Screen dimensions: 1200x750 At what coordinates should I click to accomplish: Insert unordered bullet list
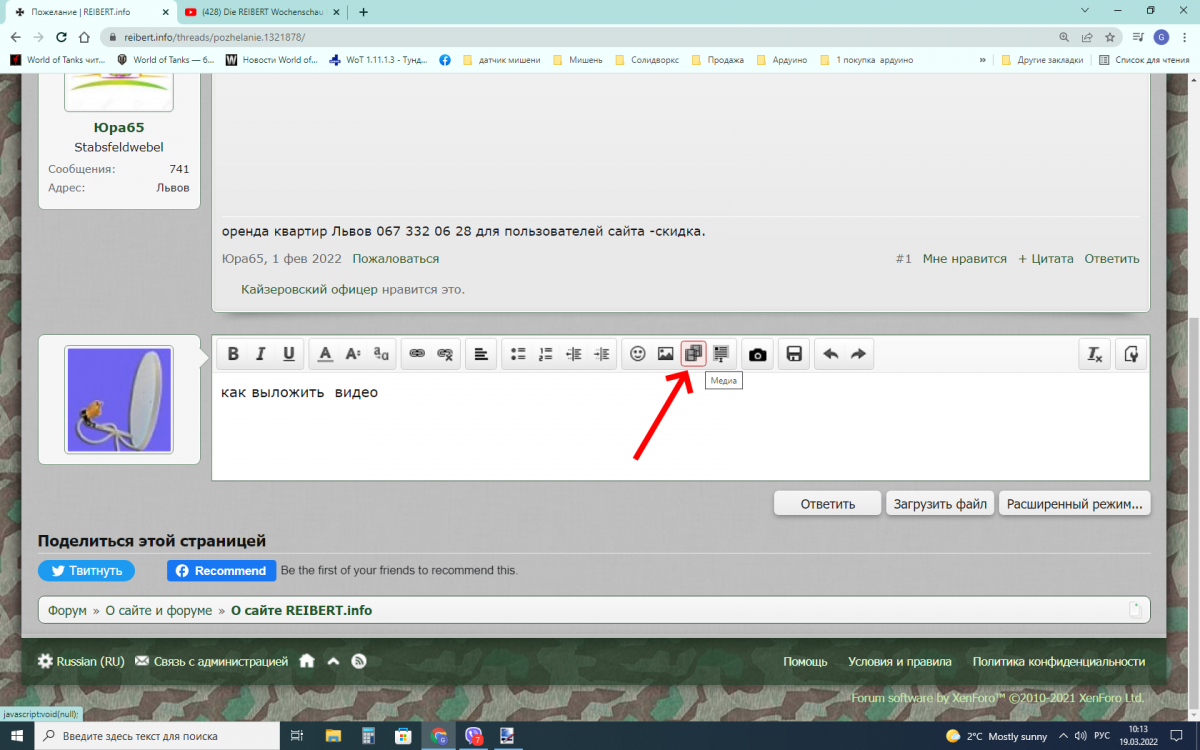[x=518, y=354]
